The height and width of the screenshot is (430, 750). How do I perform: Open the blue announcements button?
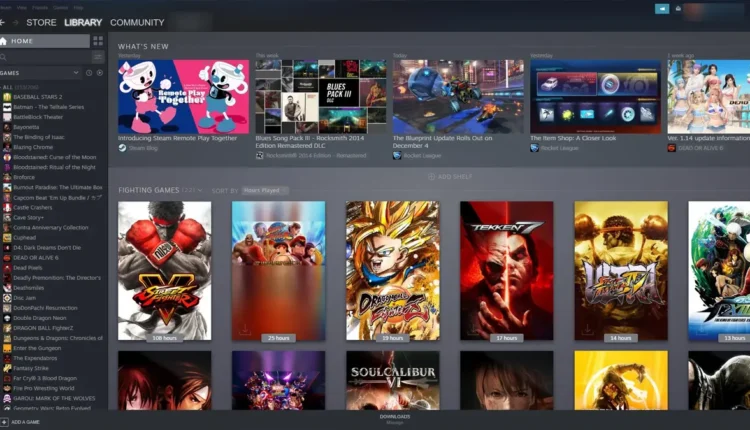pos(662,9)
